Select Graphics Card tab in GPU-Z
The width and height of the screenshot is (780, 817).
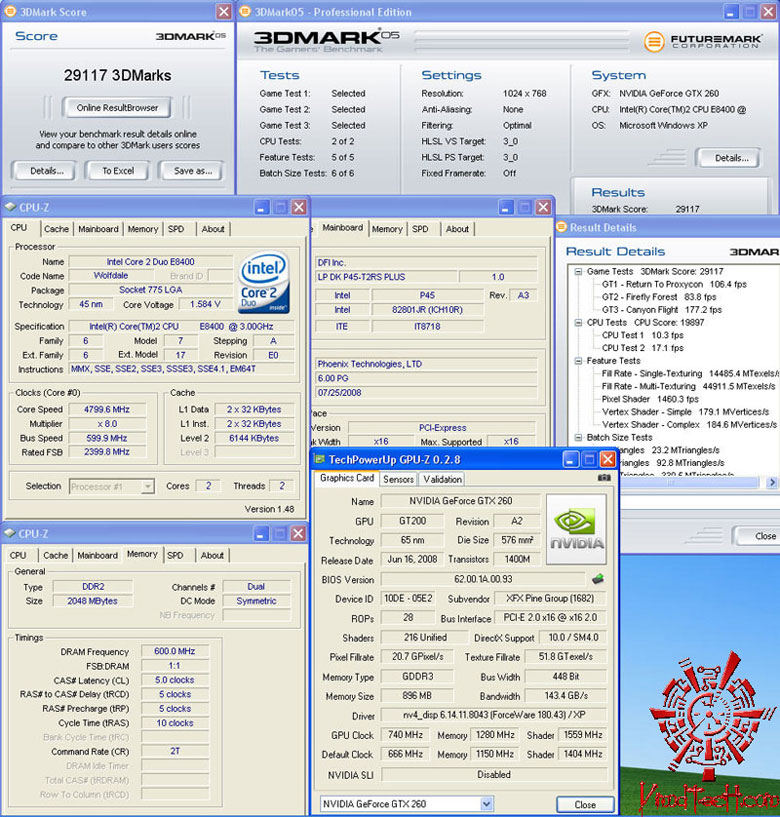(x=347, y=478)
